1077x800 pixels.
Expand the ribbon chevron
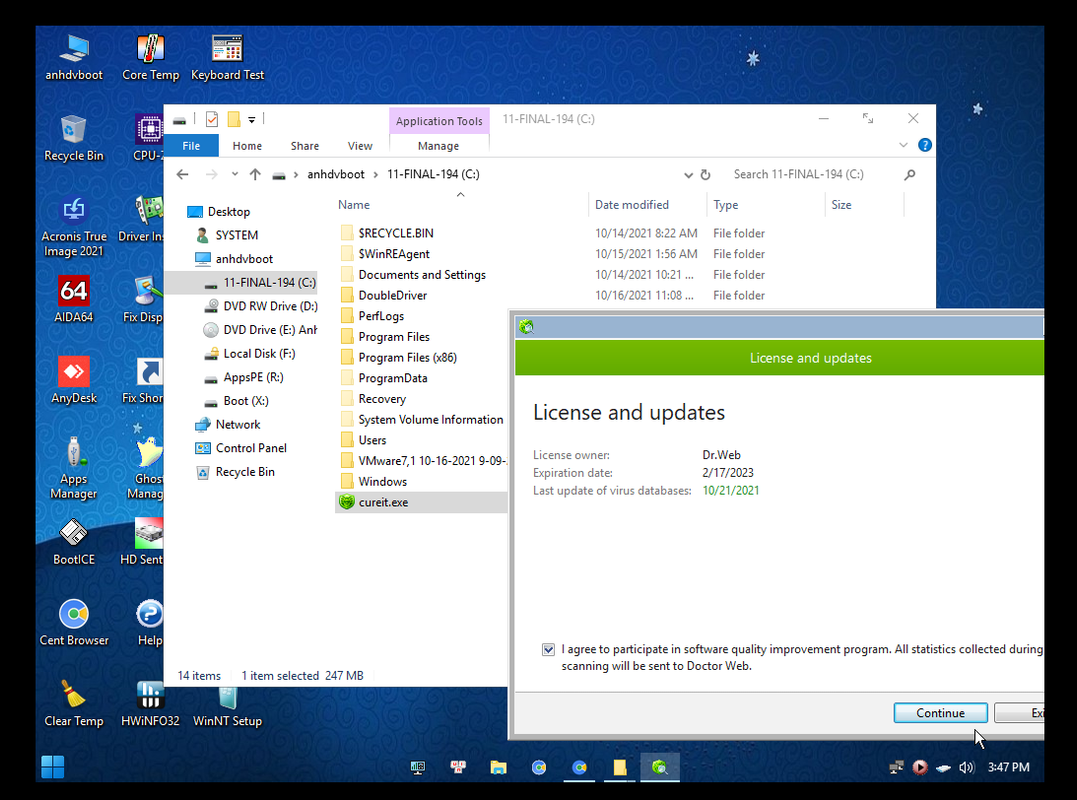(903, 145)
